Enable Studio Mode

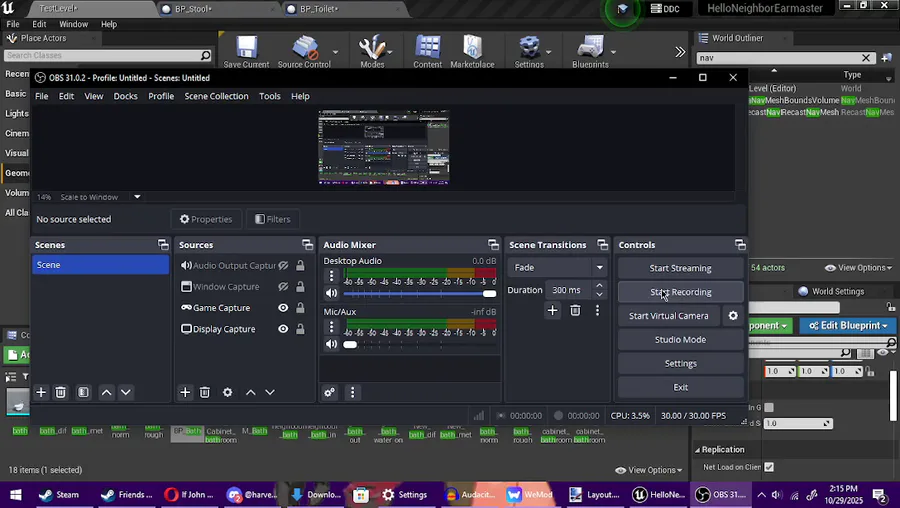click(x=680, y=340)
